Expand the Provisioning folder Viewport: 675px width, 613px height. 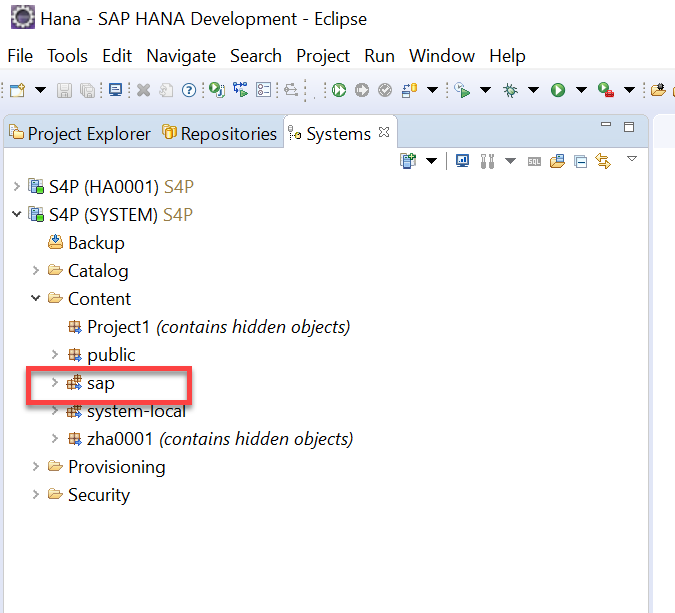coord(36,466)
